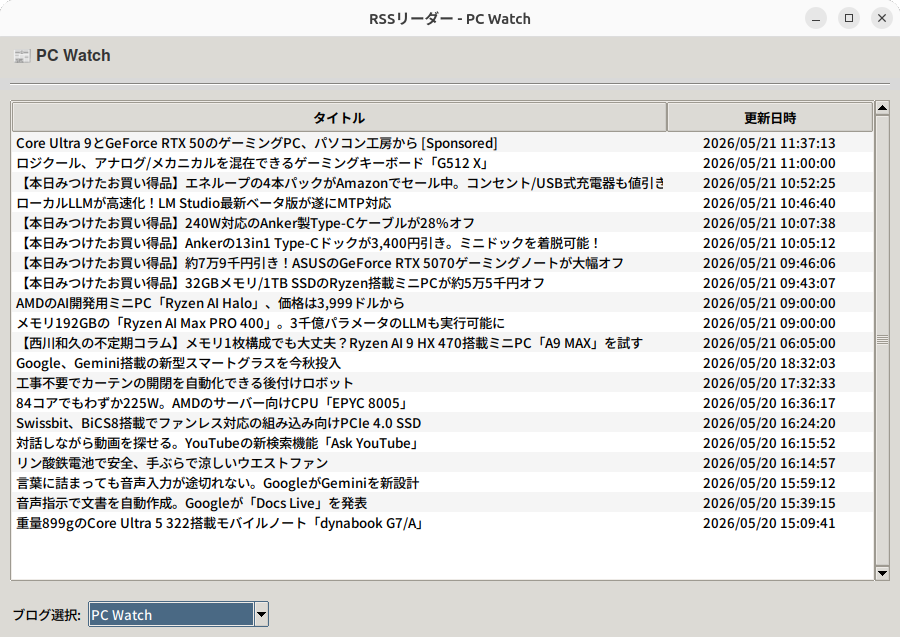Click the date 2026/05/21 10:52:25
900x637 pixels.
pos(769,183)
